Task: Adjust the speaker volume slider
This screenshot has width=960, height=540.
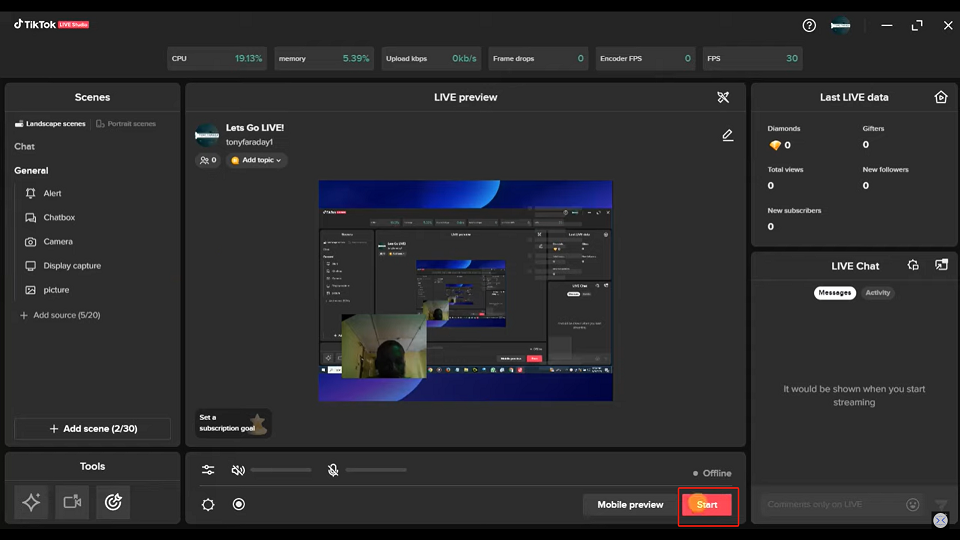Action: click(281, 470)
